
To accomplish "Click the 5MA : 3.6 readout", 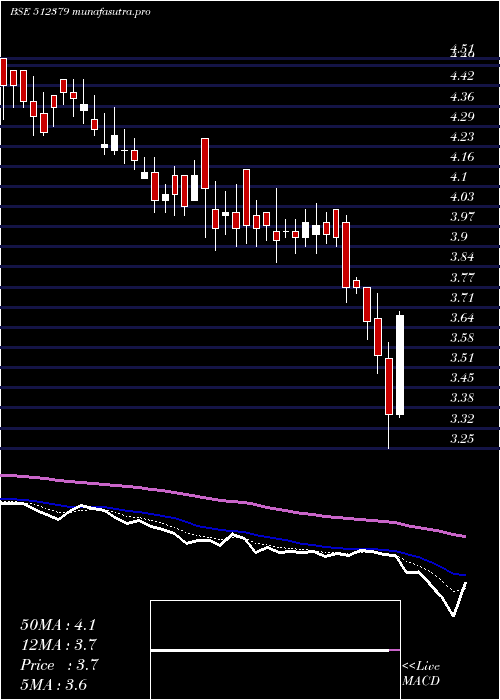I will [x=54, y=685].
